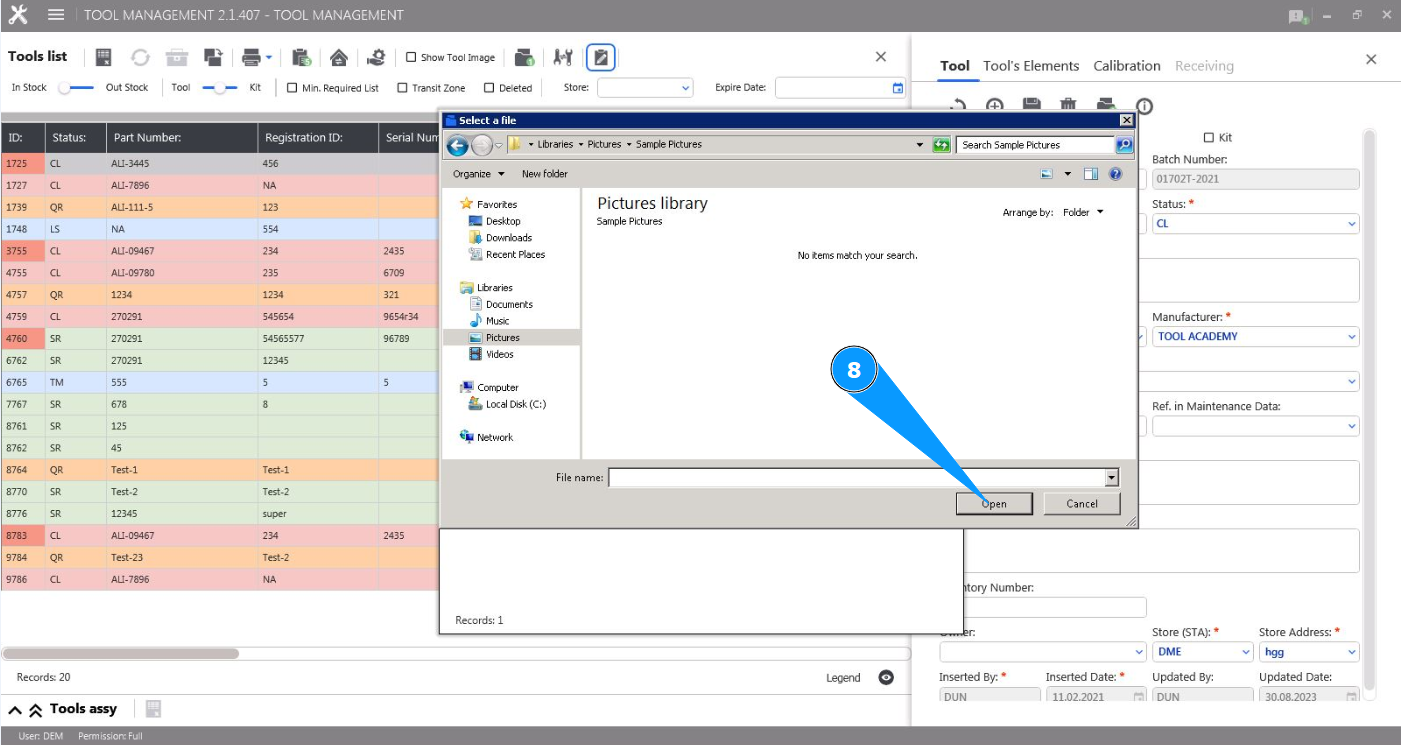Click the info circle icon in Tool panel
This screenshot has height=745, width=1401.
click(x=1145, y=106)
